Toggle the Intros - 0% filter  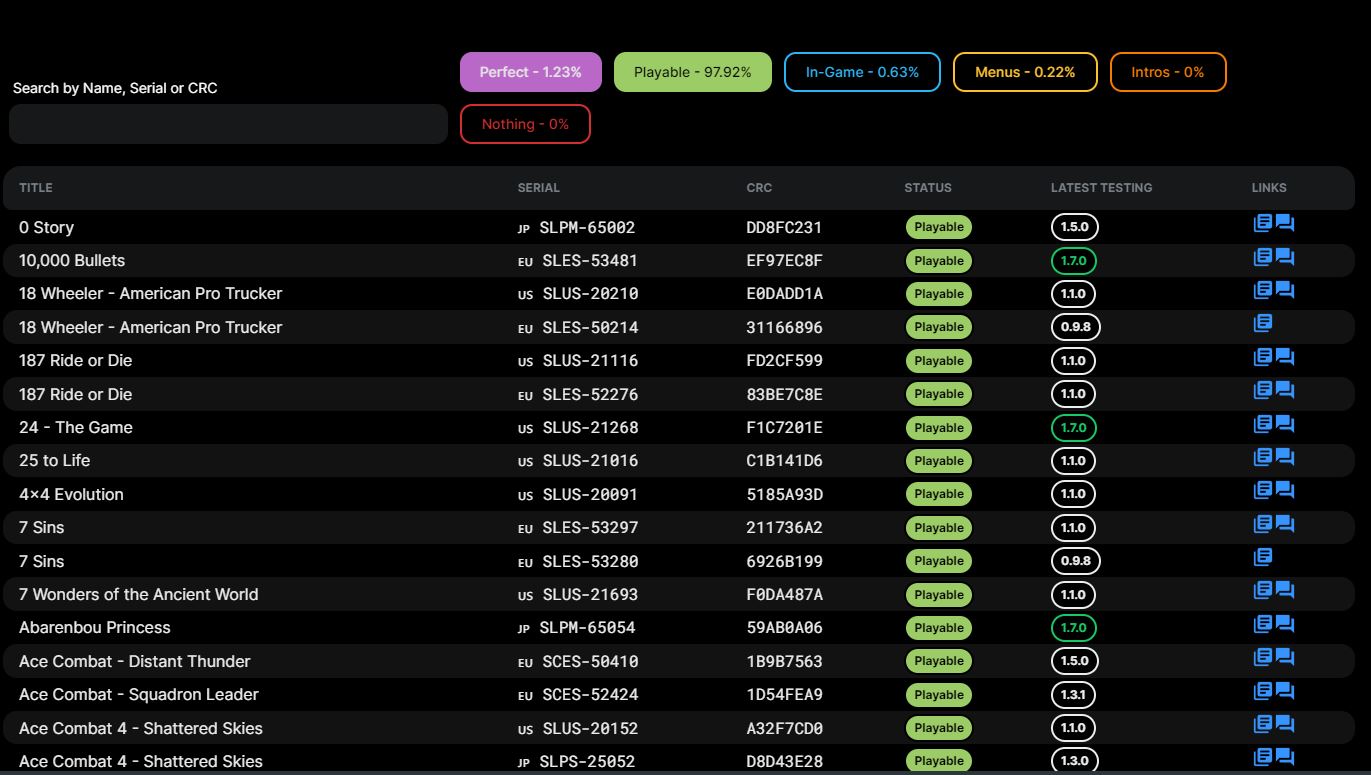coord(1168,72)
